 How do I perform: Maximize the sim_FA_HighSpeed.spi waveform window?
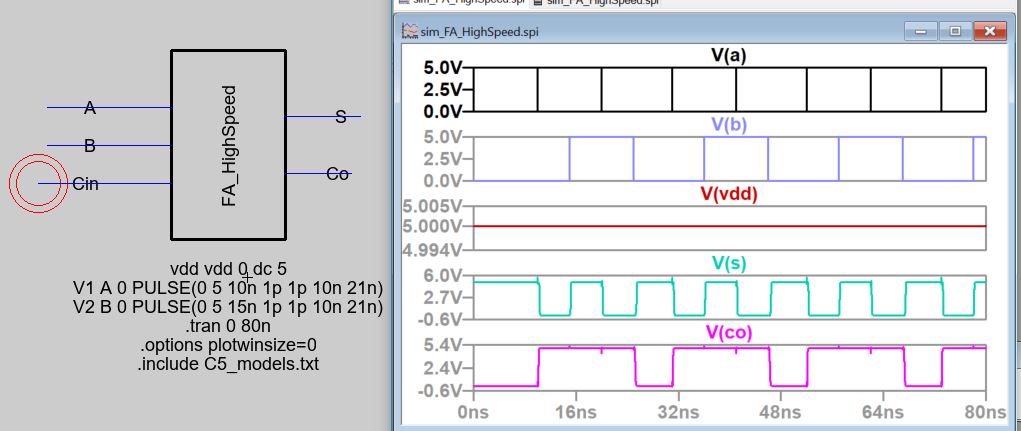pyautogui.click(x=955, y=31)
